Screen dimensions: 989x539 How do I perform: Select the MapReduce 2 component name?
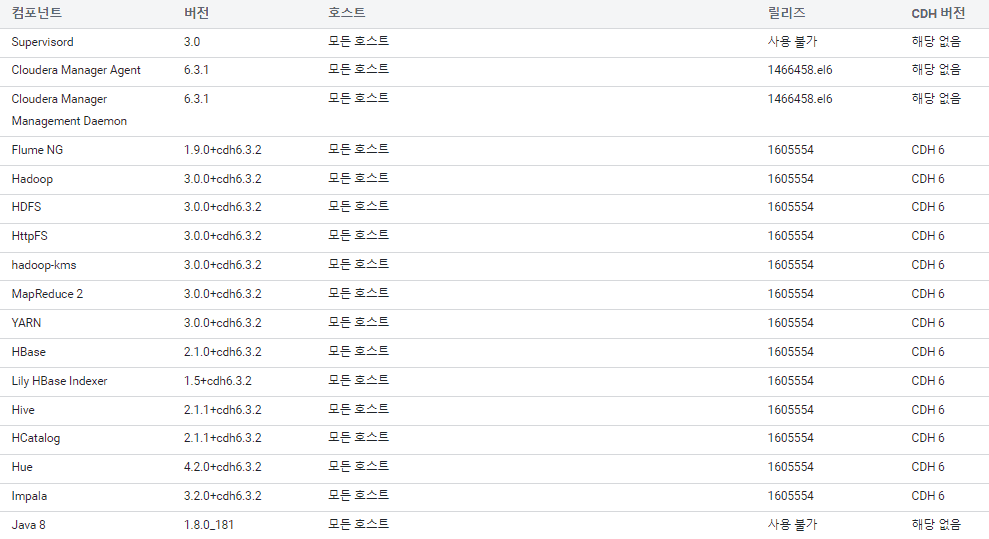click(x=47, y=294)
